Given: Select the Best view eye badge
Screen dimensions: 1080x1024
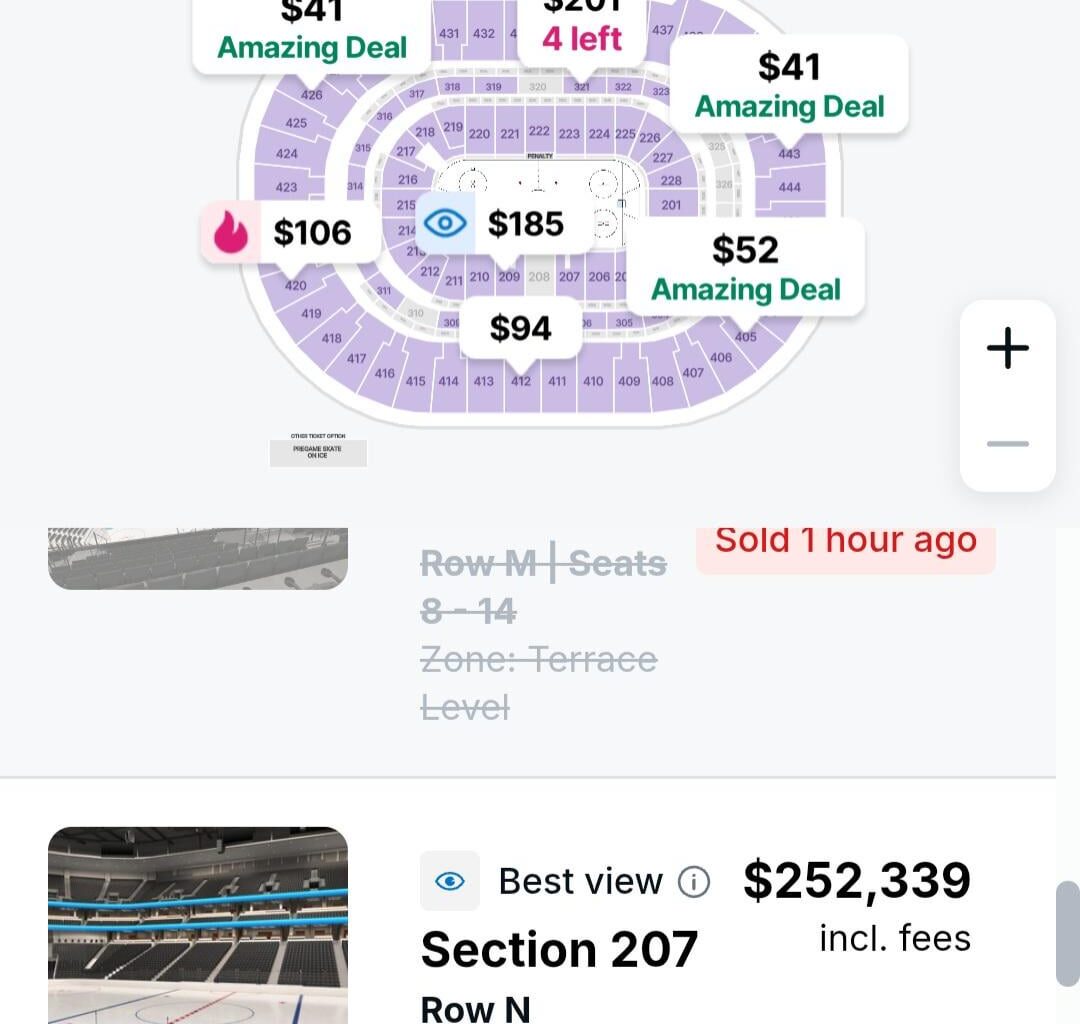Looking at the screenshot, I should pyautogui.click(x=450, y=881).
